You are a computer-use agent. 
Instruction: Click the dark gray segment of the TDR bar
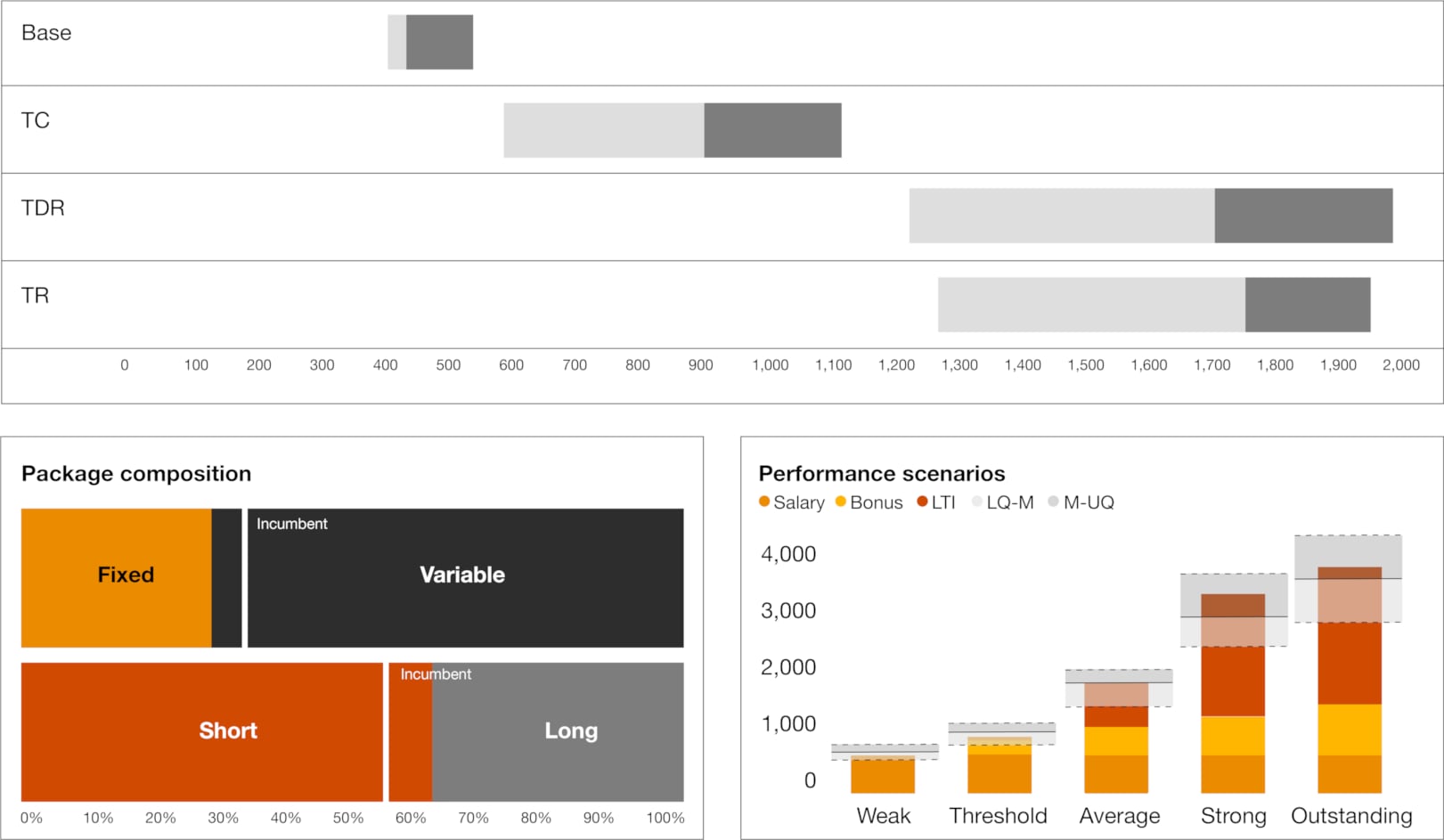(x=1303, y=216)
